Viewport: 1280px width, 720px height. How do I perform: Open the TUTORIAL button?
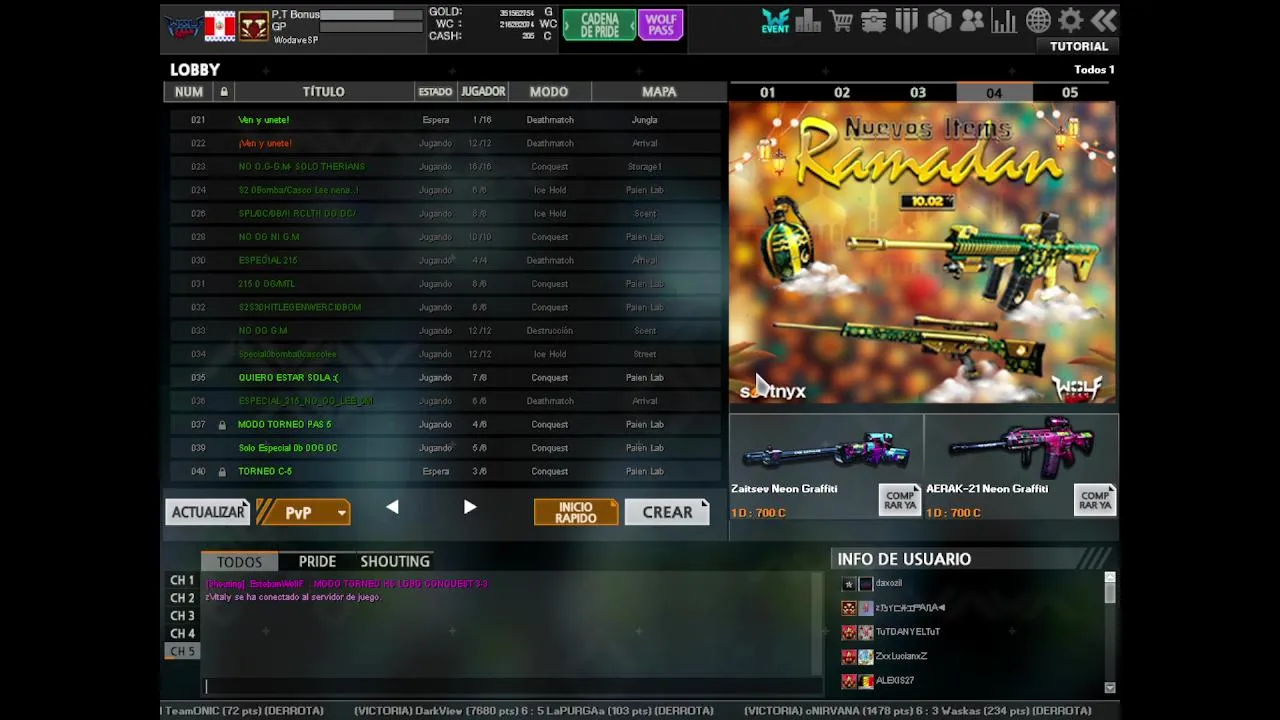[x=1079, y=46]
